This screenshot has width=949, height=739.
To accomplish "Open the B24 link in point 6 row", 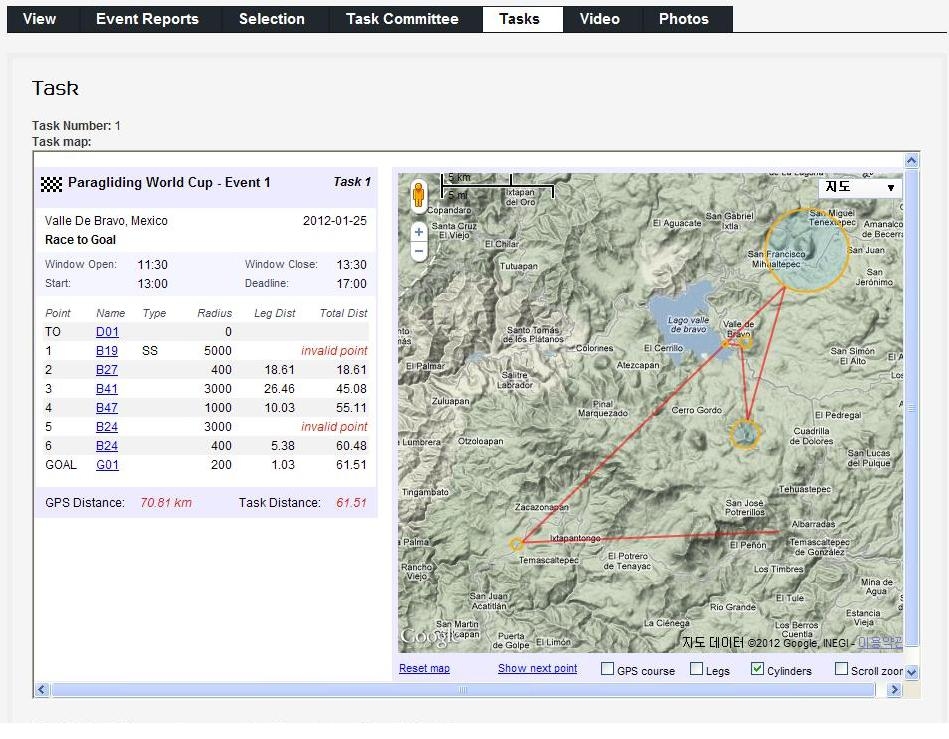I will coord(107,446).
